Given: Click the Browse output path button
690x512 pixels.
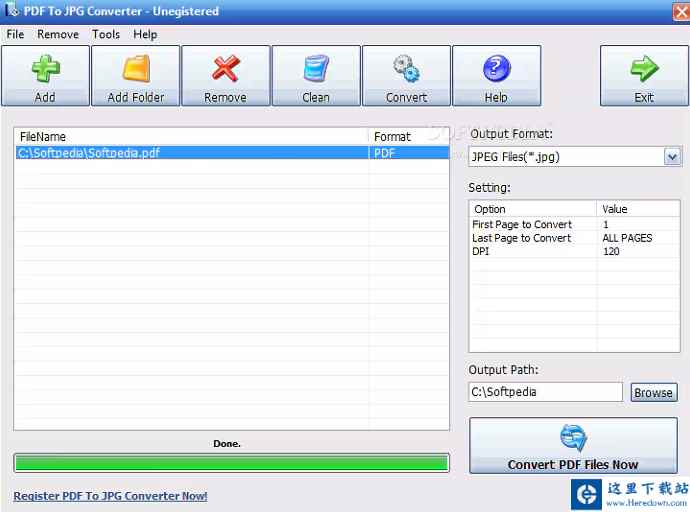Looking at the screenshot, I should pyautogui.click(x=653, y=392).
